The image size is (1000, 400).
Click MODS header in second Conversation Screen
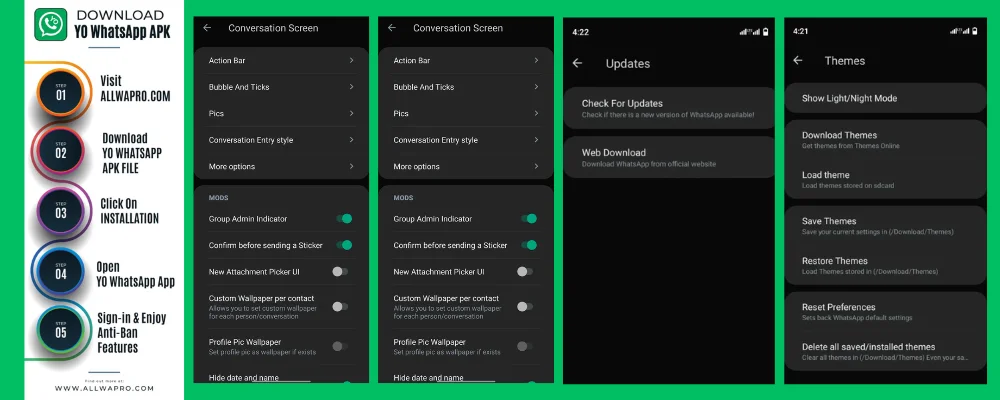pyautogui.click(x=403, y=198)
